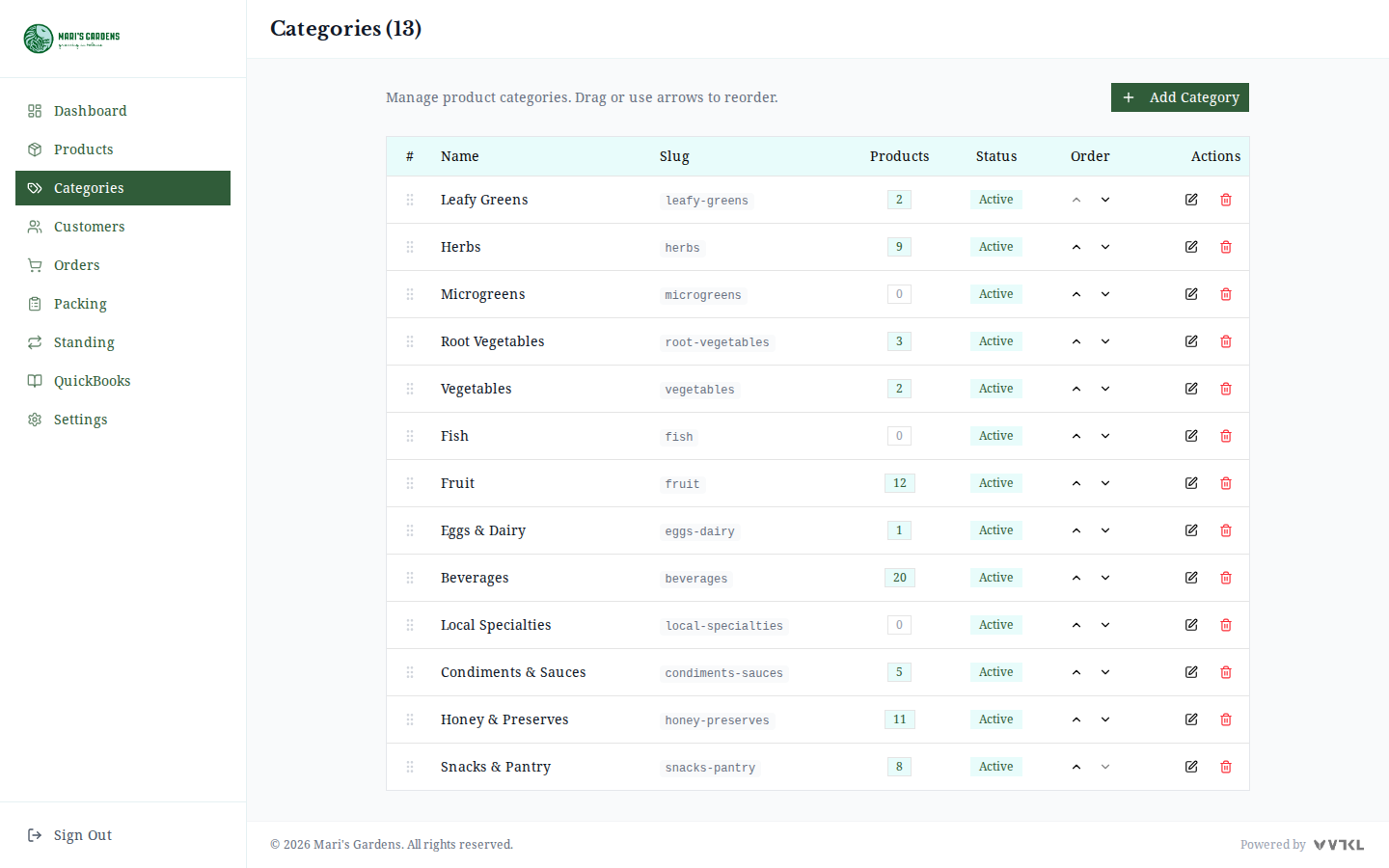The image size is (1389, 868).
Task: Delete the Eggs & Dairy category
Action: 1226,530
